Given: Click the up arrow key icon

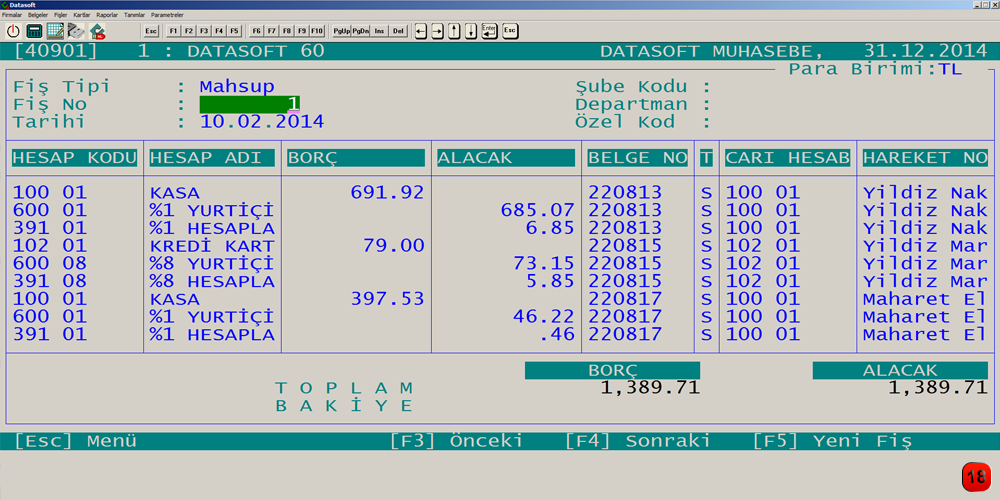Looking at the screenshot, I should coord(454,31).
